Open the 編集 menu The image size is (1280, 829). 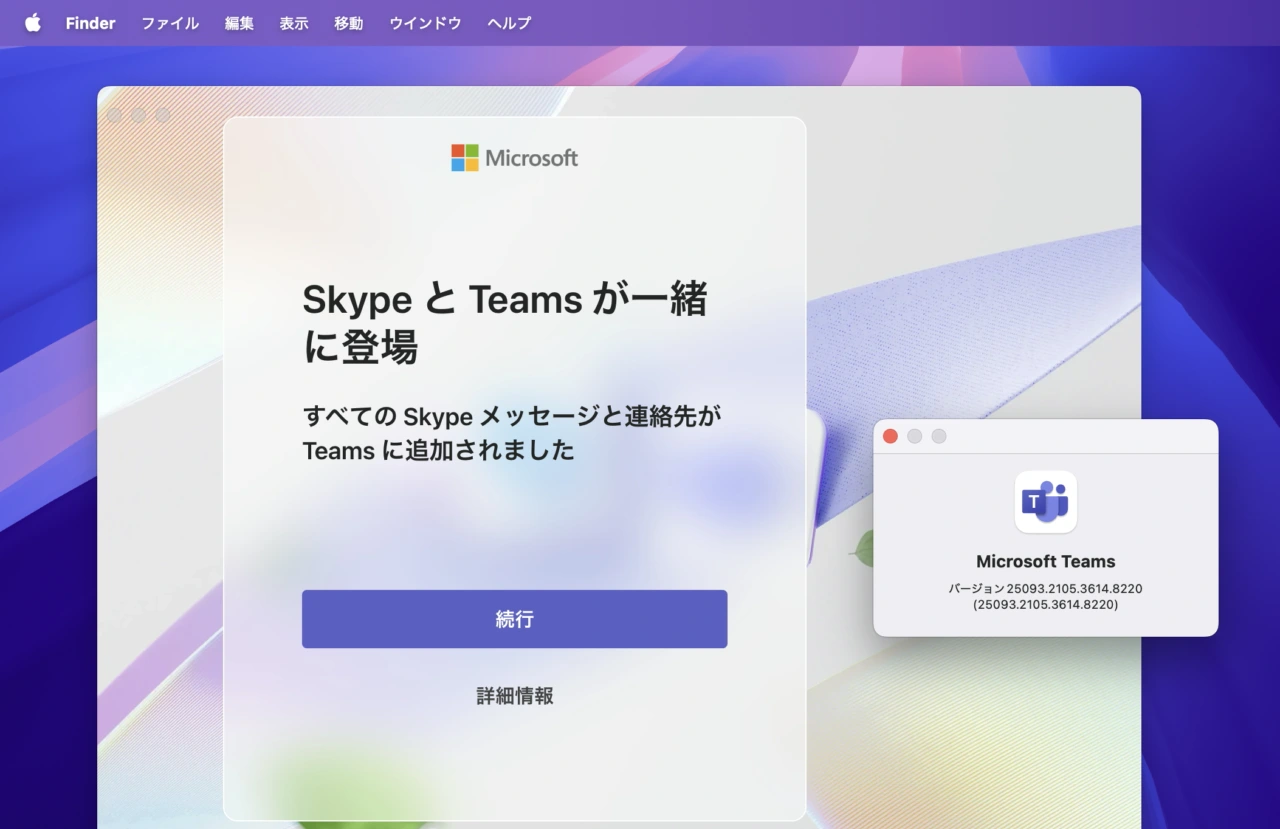(x=239, y=23)
